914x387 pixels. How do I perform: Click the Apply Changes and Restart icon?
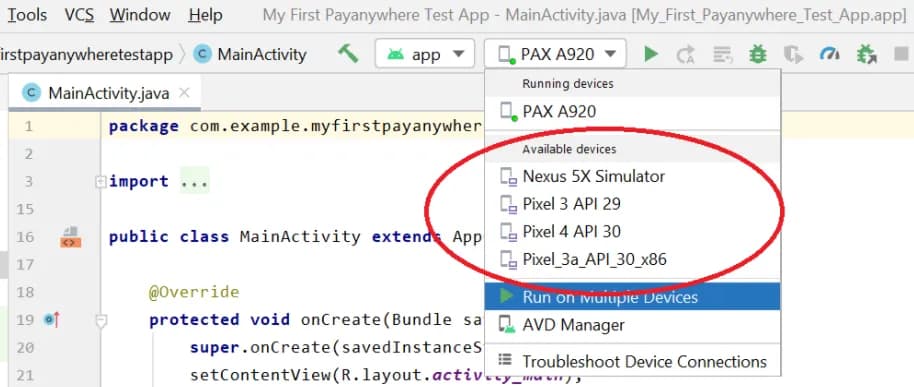coord(686,54)
